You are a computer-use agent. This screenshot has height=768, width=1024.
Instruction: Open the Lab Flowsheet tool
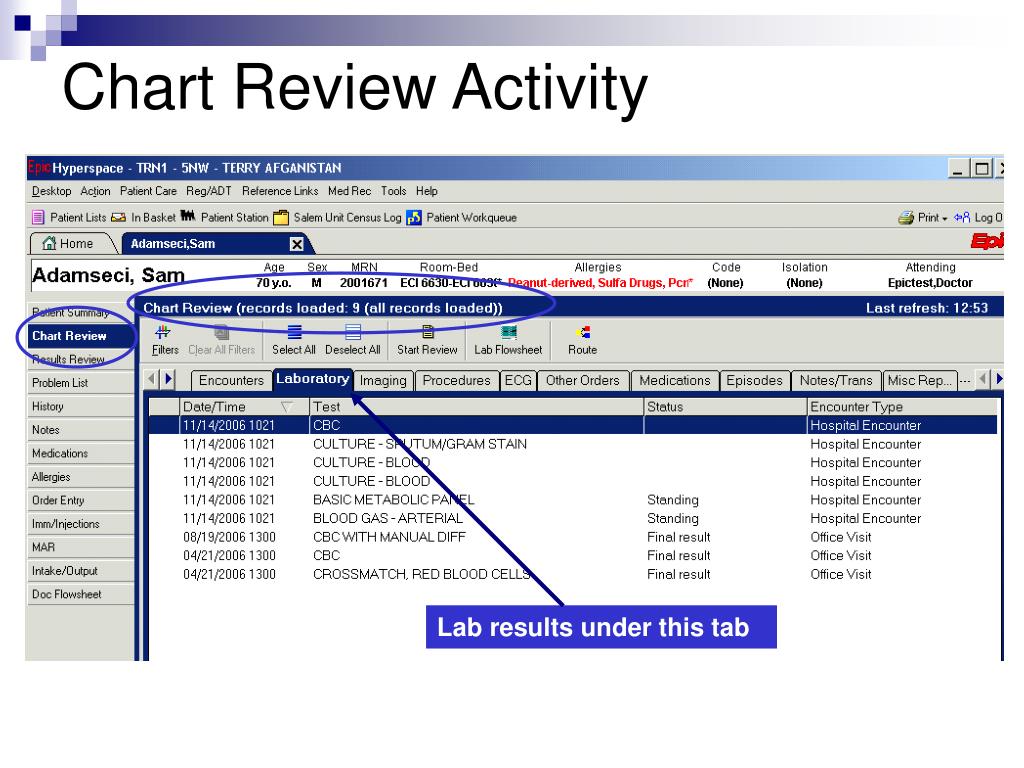point(508,340)
